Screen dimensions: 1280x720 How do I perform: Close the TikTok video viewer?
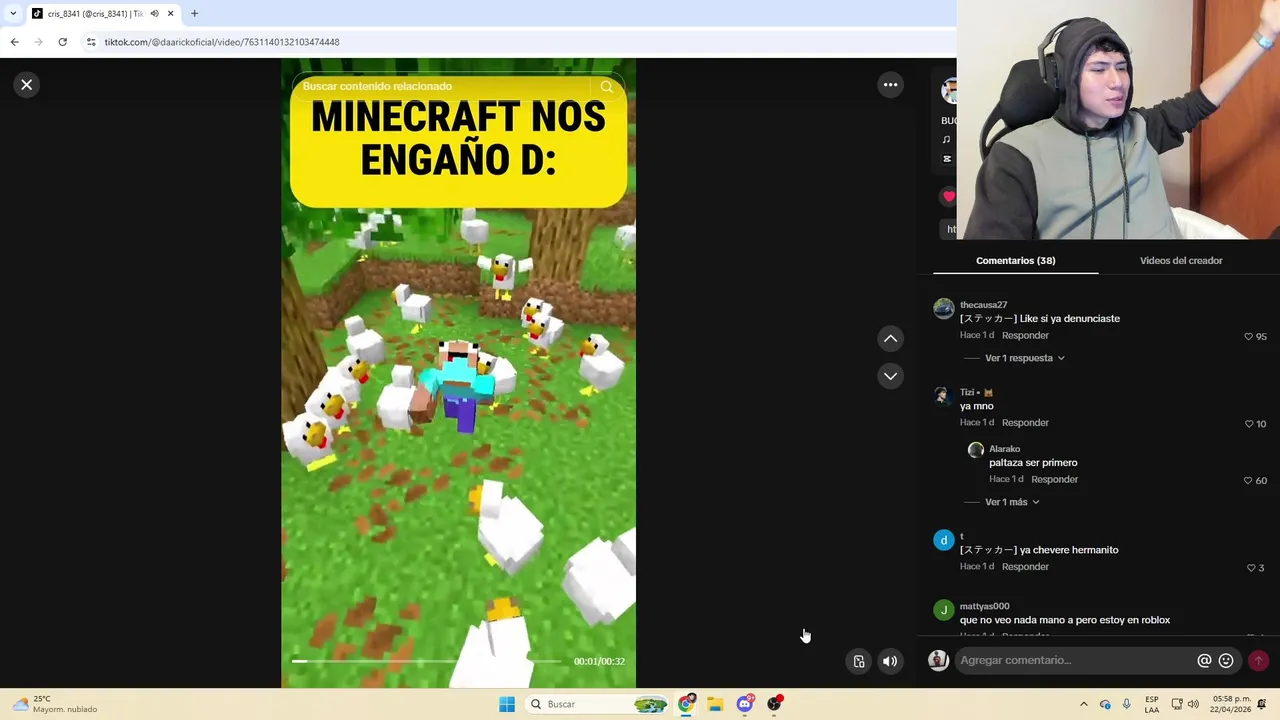coord(27,85)
